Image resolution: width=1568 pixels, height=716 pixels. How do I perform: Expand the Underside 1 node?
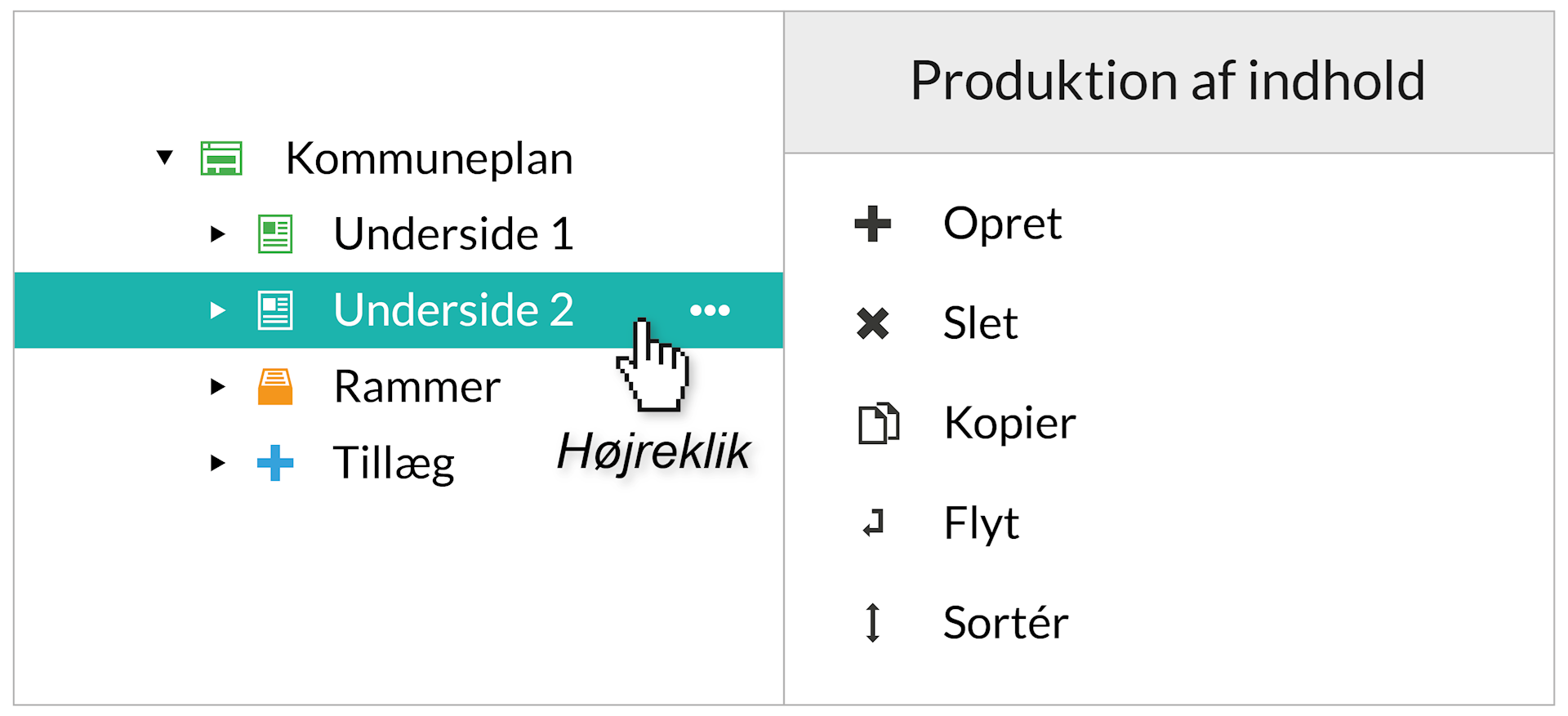click(x=217, y=234)
